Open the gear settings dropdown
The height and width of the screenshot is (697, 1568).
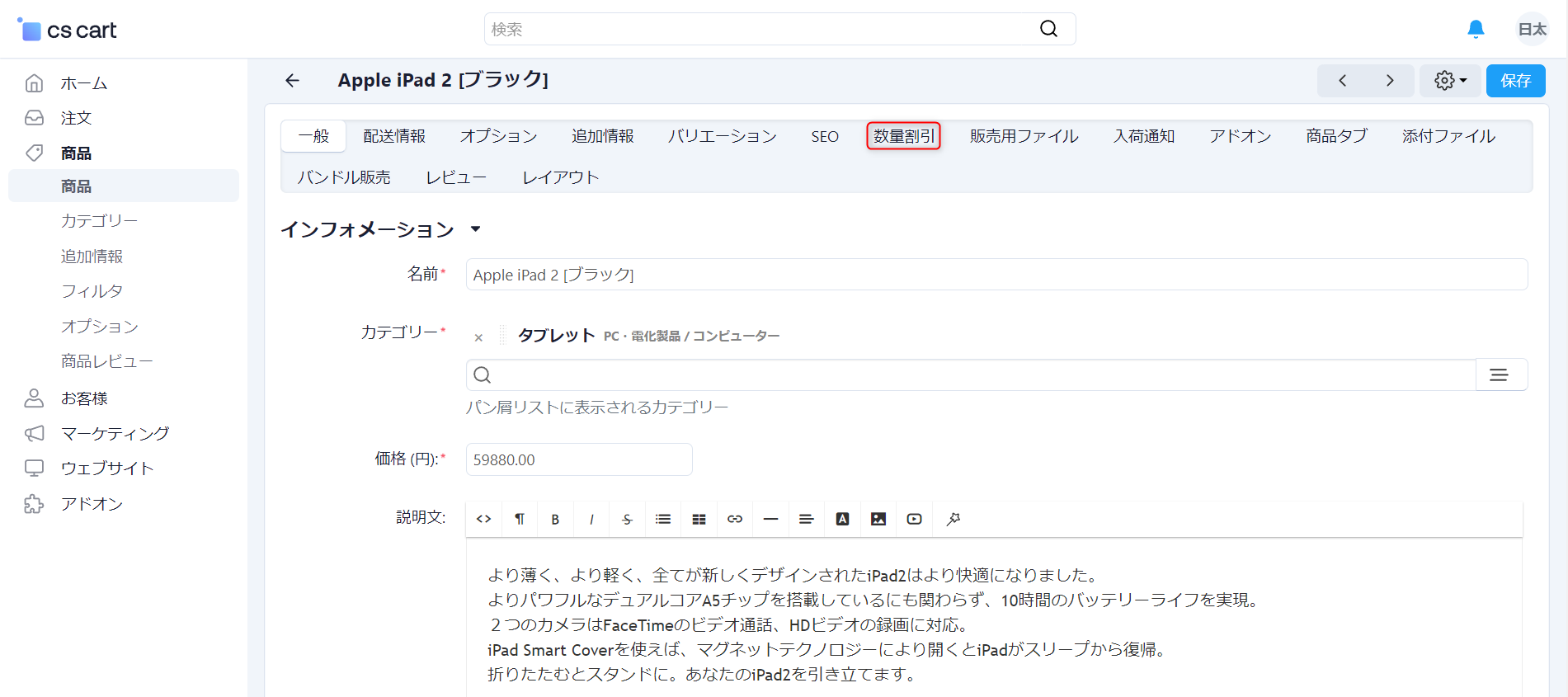(1450, 81)
